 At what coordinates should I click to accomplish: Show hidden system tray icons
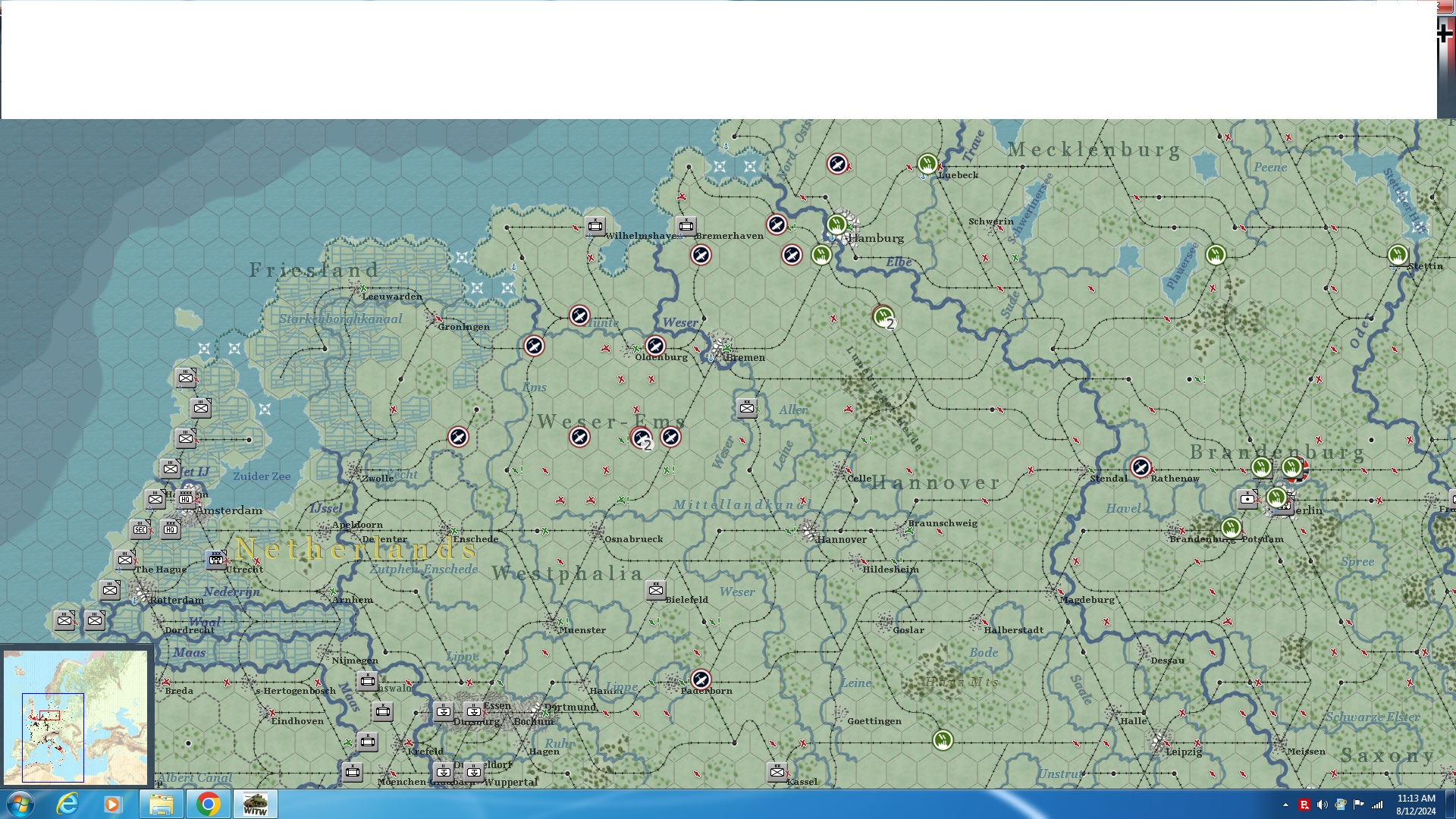(1285, 805)
